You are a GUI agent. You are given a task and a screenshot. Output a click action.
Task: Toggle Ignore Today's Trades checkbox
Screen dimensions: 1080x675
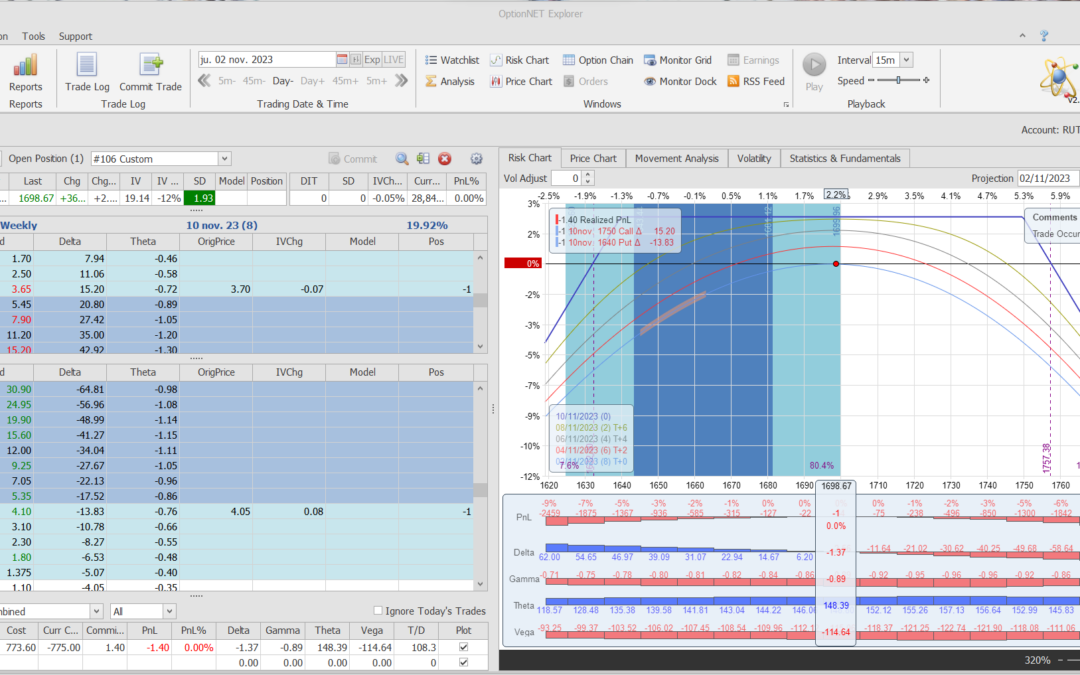378,611
